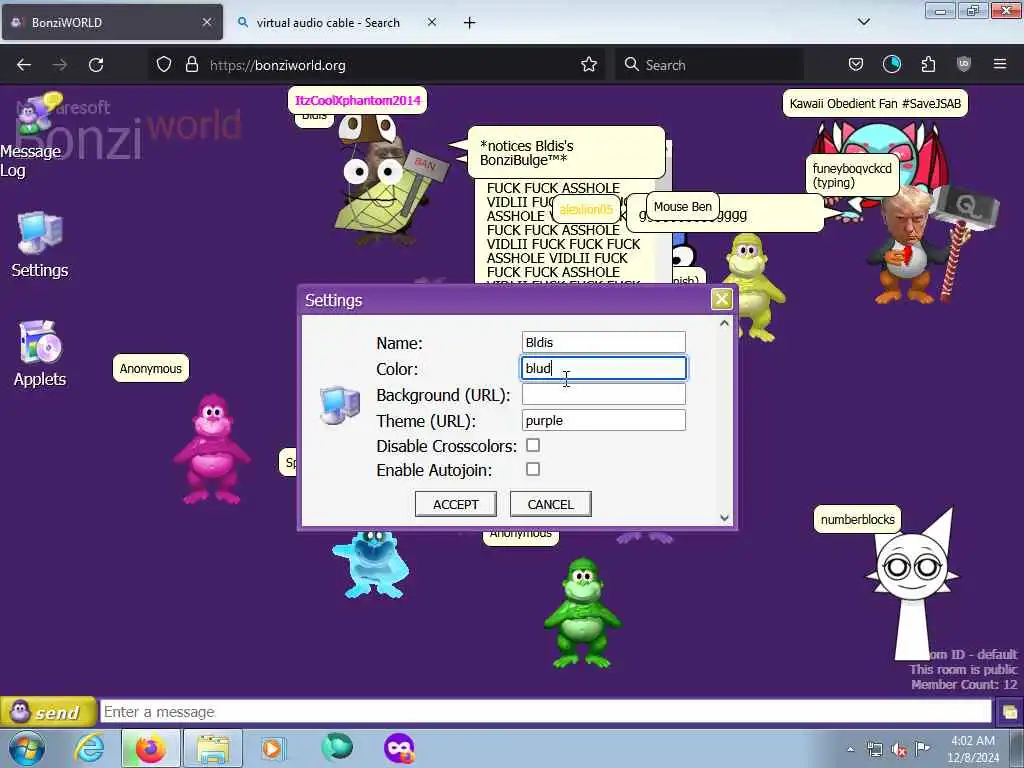Click the pink Anonymous Bonzi character
Image resolution: width=1024 pixels, height=768 pixels.
pyautogui.click(x=211, y=448)
